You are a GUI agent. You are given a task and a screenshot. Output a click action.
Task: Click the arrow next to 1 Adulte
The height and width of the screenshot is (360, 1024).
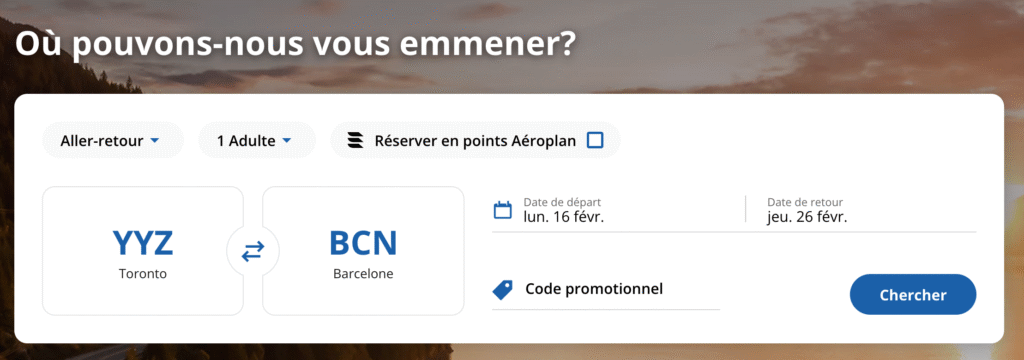coord(287,140)
